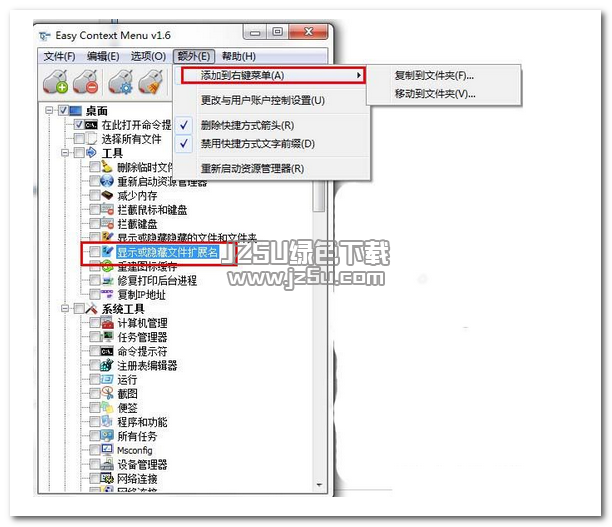Image resolution: width=612 pixels, height=527 pixels.
Task: Click the 减少内存 memory chip icon
Action: point(107,195)
